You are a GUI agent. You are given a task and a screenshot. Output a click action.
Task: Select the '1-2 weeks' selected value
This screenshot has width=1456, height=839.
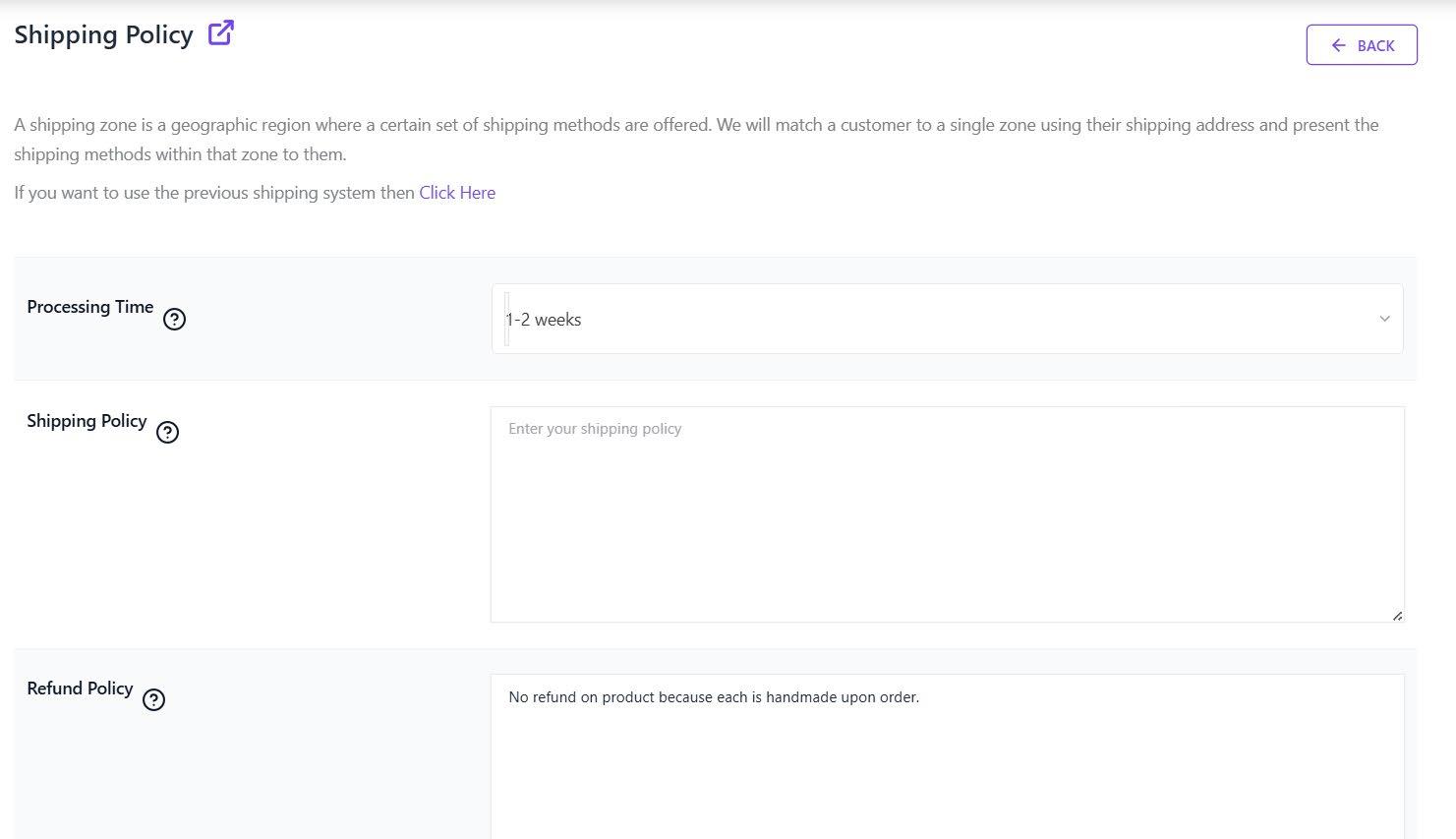[544, 320]
